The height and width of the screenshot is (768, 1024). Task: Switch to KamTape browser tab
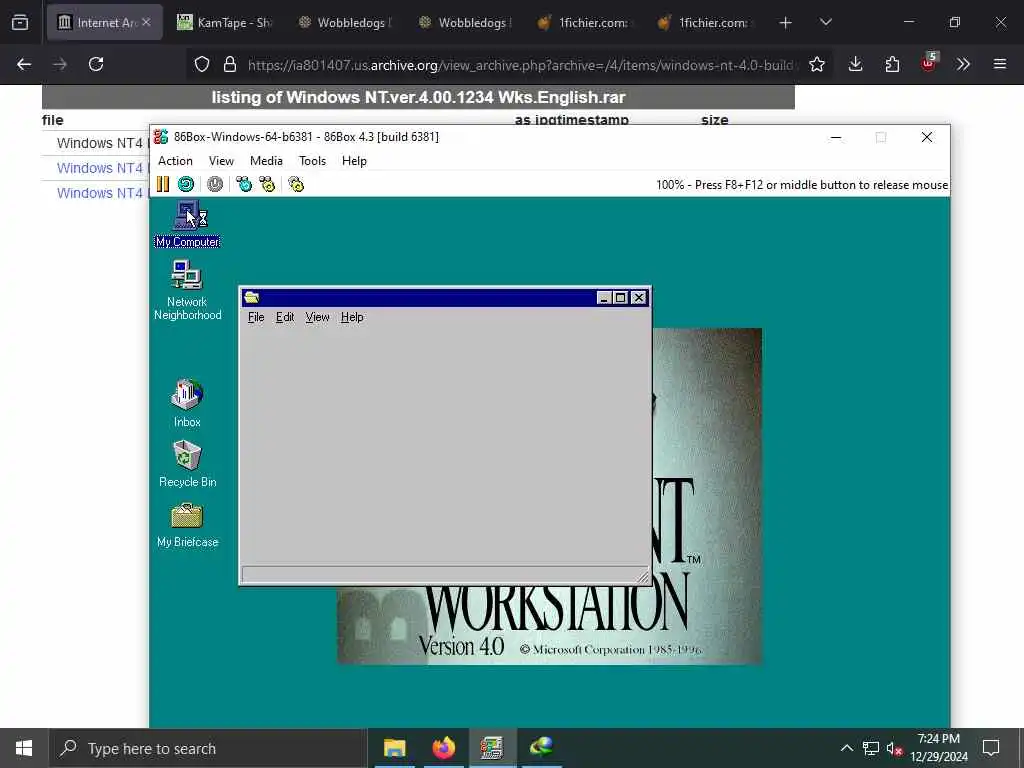(x=224, y=22)
